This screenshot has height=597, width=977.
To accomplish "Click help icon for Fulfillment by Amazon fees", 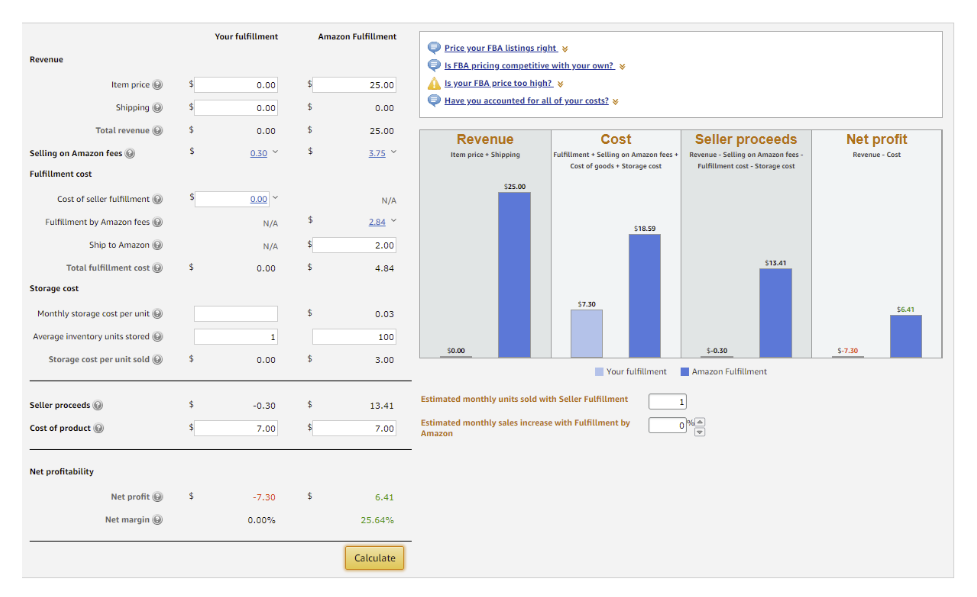I will [158, 222].
